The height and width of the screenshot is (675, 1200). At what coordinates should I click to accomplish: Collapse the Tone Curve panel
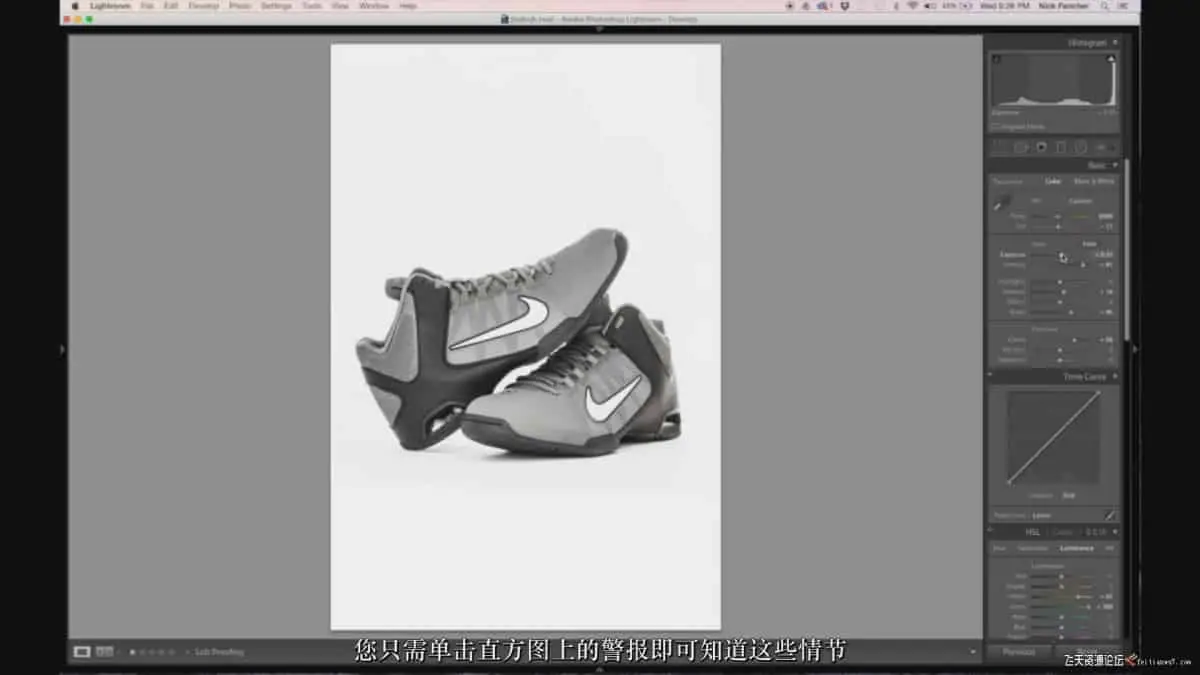tap(1115, 377)
